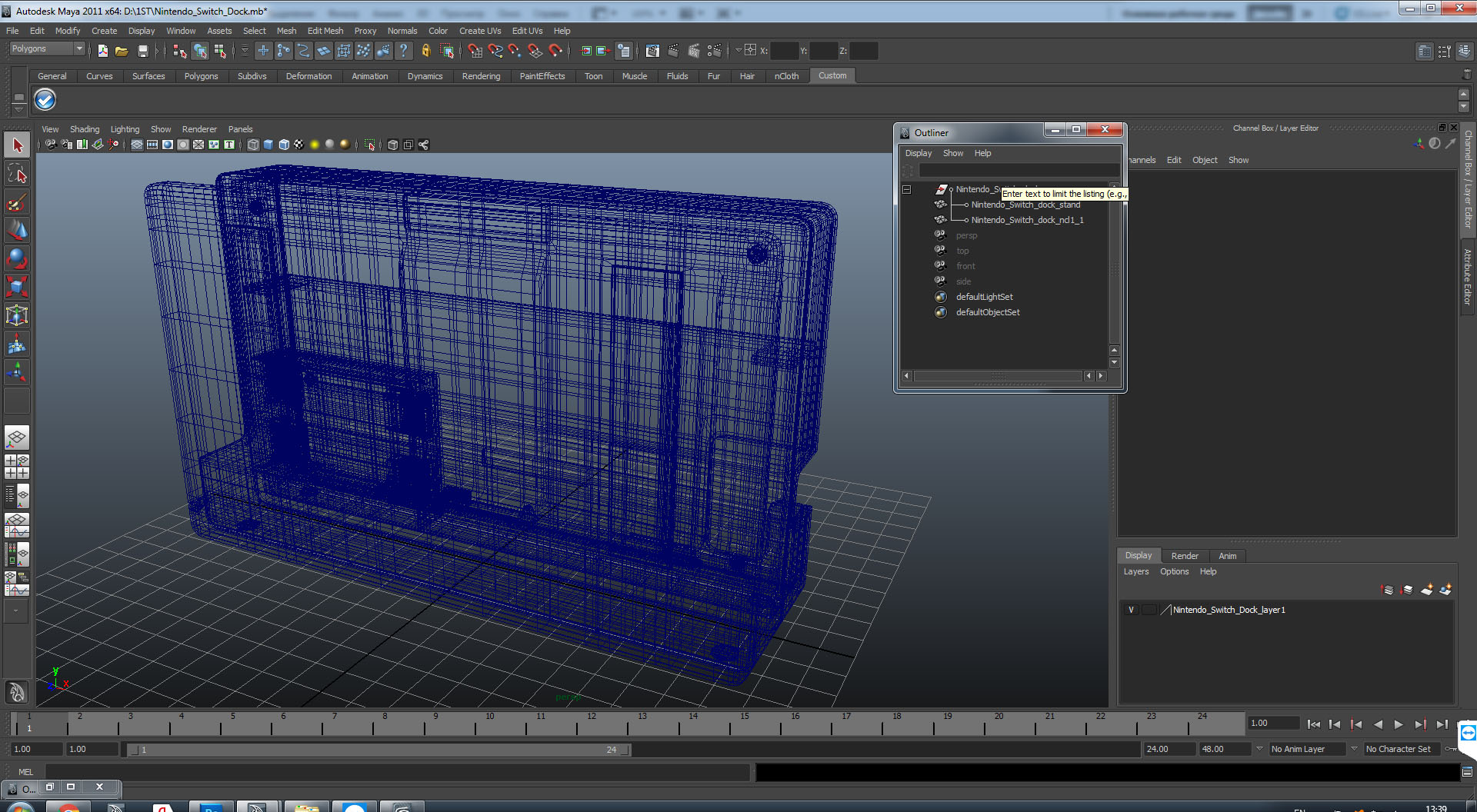Viewport: 1477px width, 812px height.
Task: Select the Show Manipulator tool
Action: point(17,372)
